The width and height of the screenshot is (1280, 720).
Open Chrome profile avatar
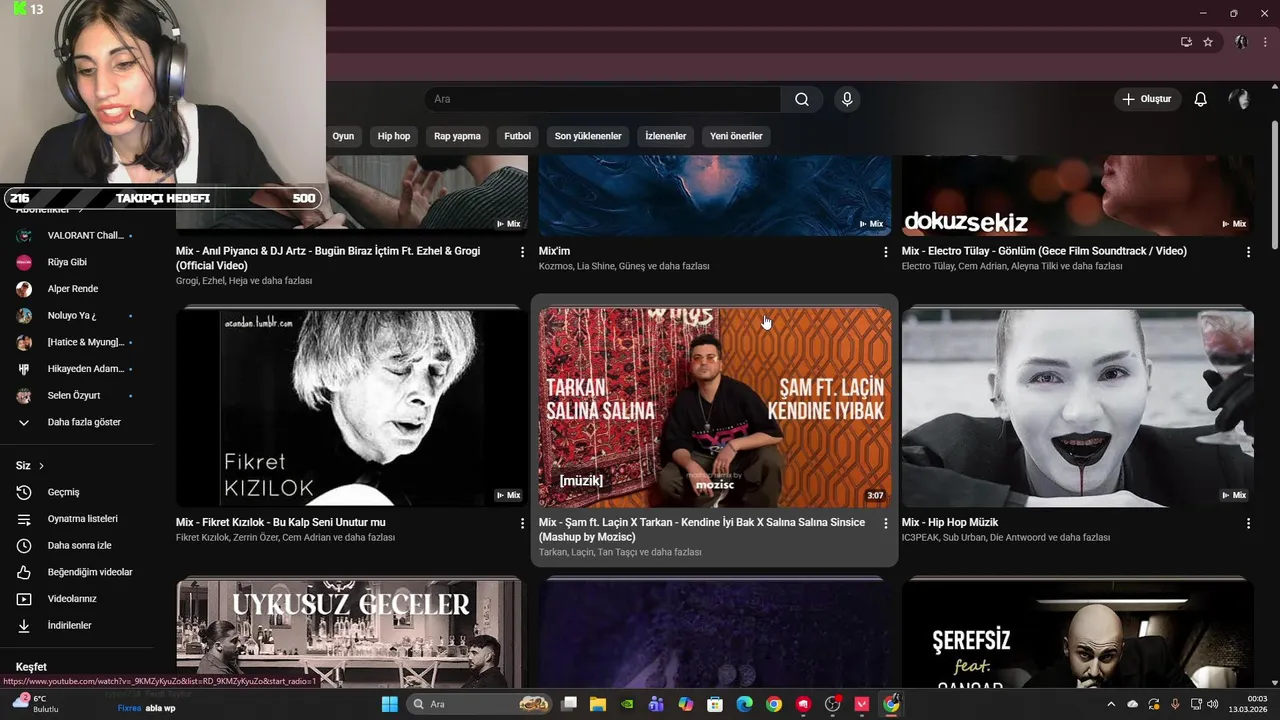pos(1241,42)
